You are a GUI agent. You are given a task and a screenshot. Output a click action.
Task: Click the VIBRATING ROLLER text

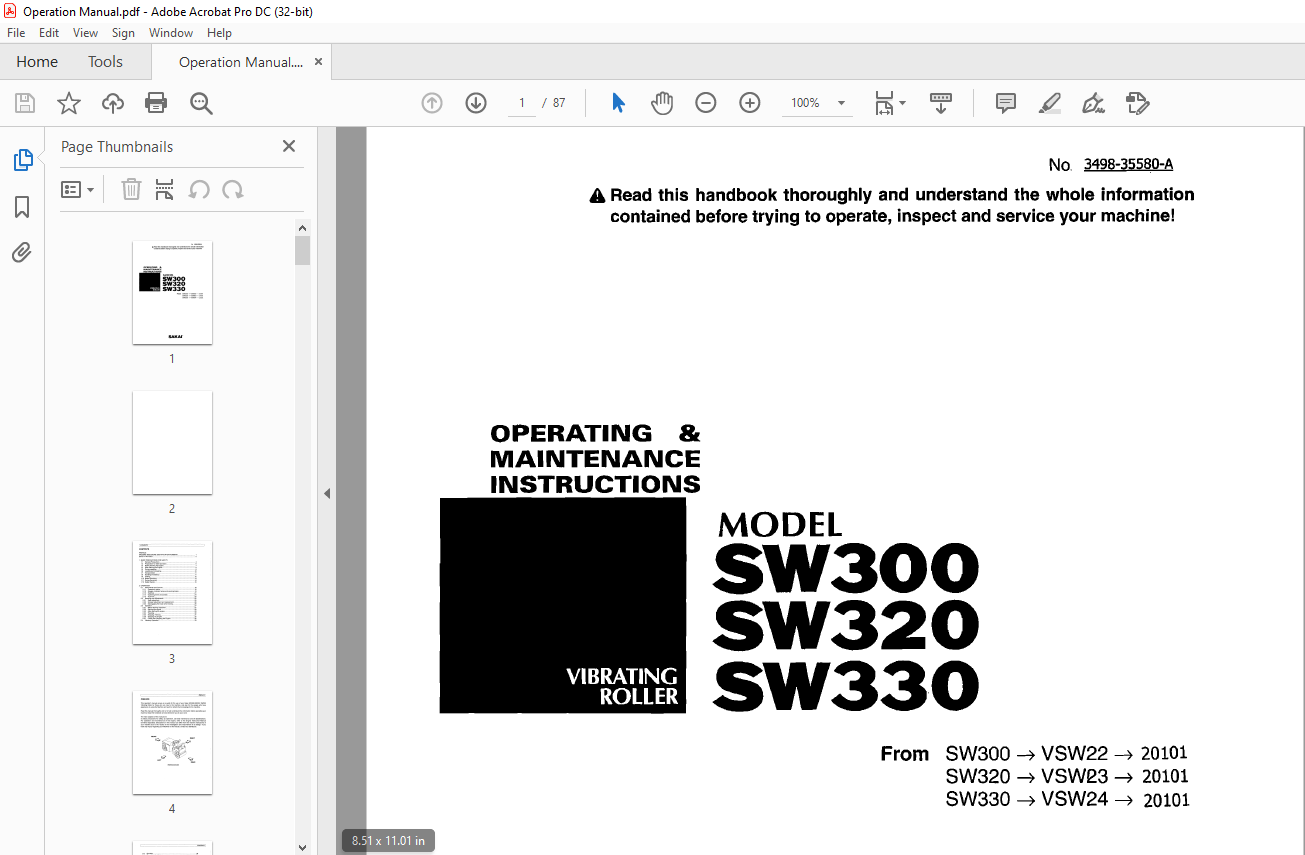coord(622,686)
